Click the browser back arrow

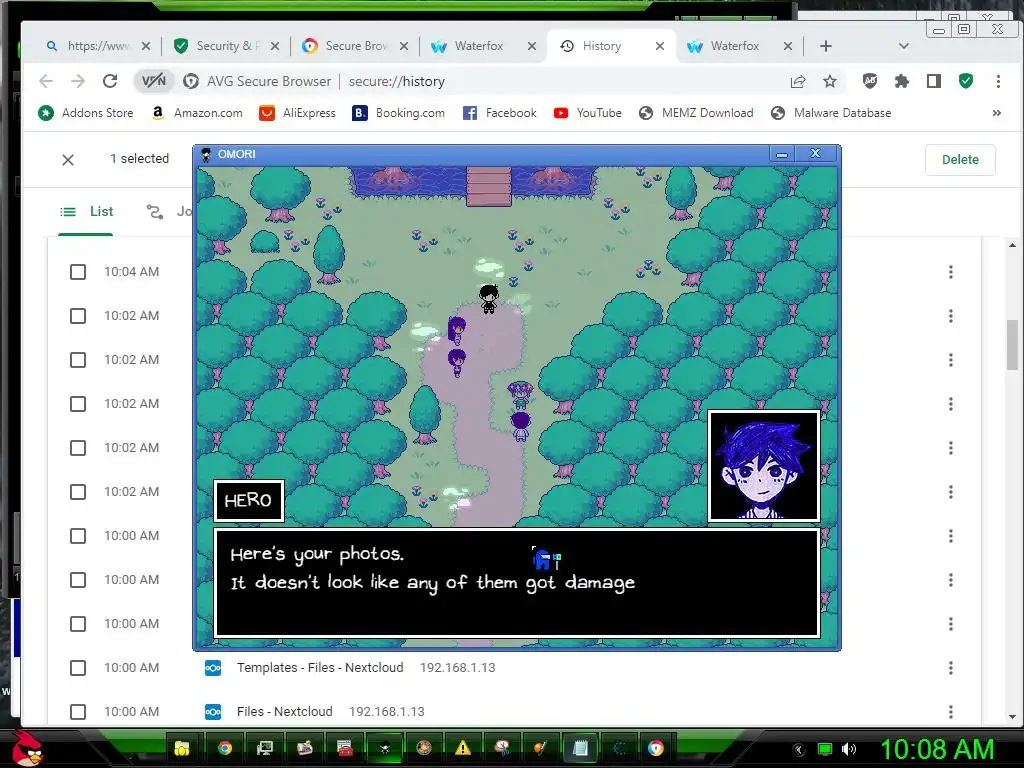pos(46,81)
